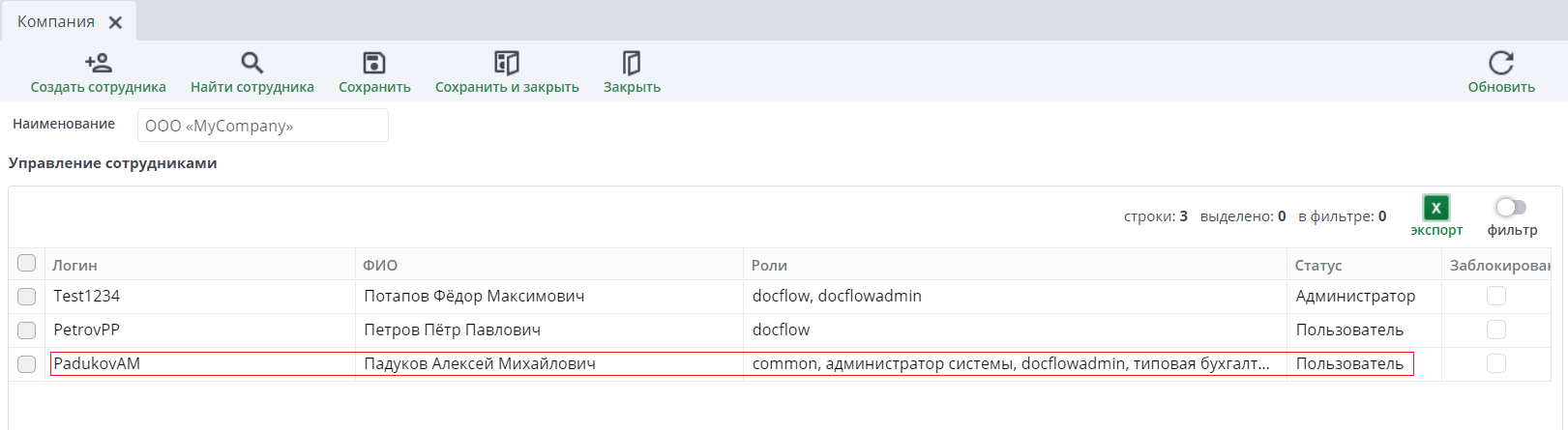Close the Компания tab with the X
The image size is (1568, 430).
pyautogui.click(x=115, y=22)
